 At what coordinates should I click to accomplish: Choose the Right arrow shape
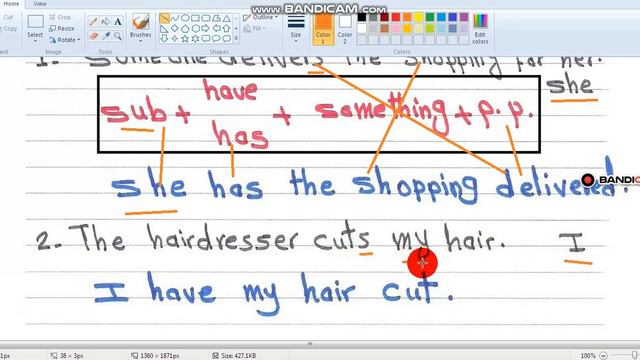tap(205, 29)
